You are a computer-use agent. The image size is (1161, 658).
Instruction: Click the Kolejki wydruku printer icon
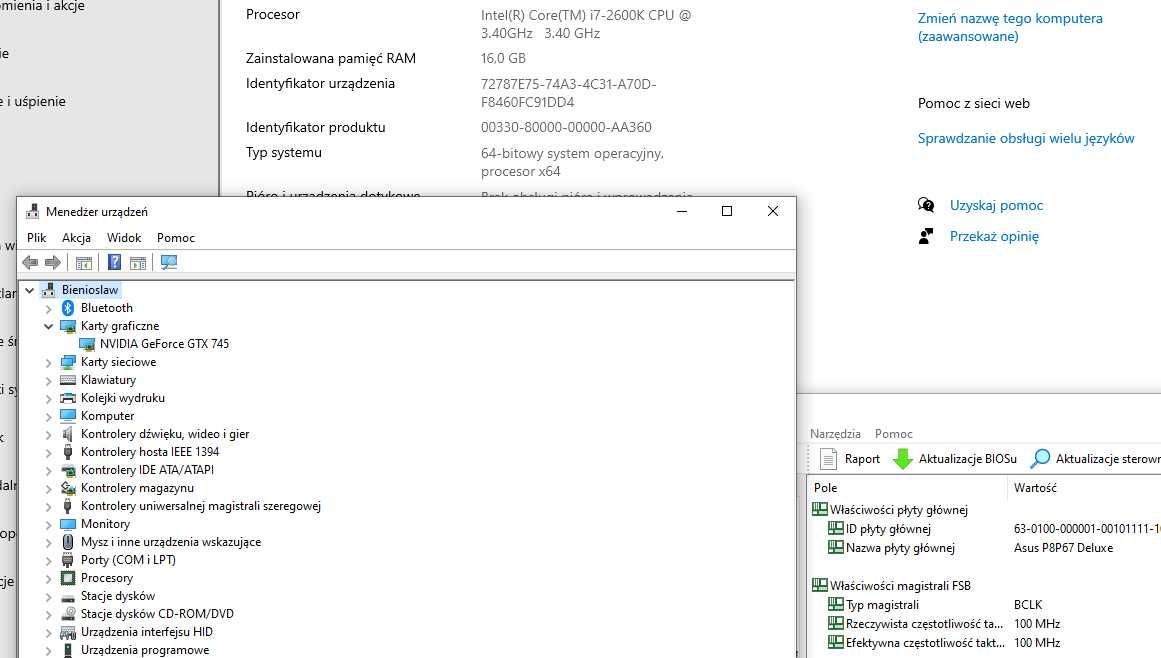click(68, 398)
